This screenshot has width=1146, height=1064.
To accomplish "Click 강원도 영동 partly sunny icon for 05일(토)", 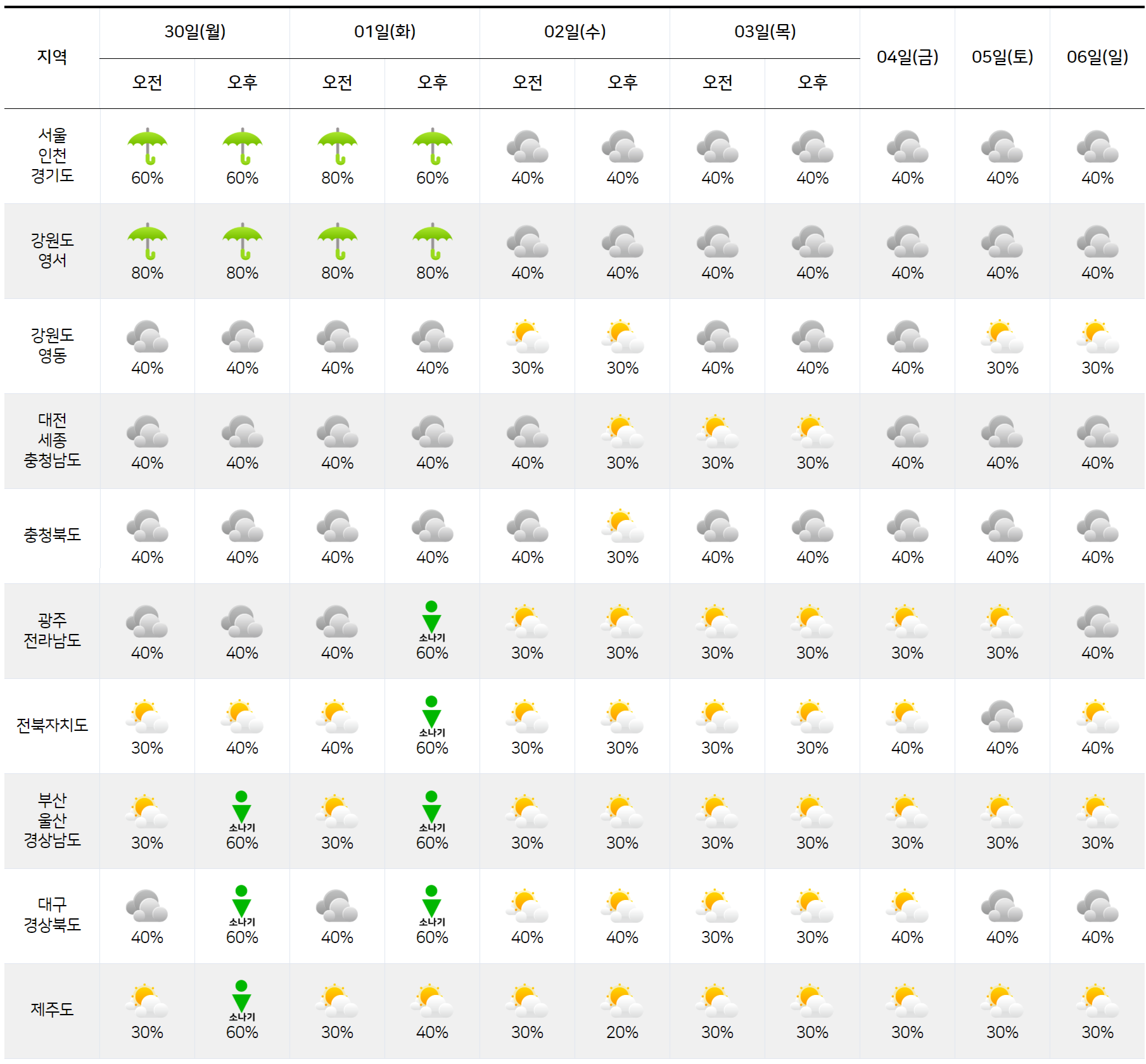I will click(x=1002, y=336).
